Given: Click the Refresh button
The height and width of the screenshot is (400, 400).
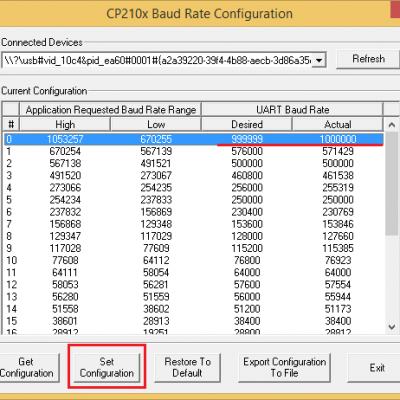Looking at the screenshot, I should coord(368,59).
